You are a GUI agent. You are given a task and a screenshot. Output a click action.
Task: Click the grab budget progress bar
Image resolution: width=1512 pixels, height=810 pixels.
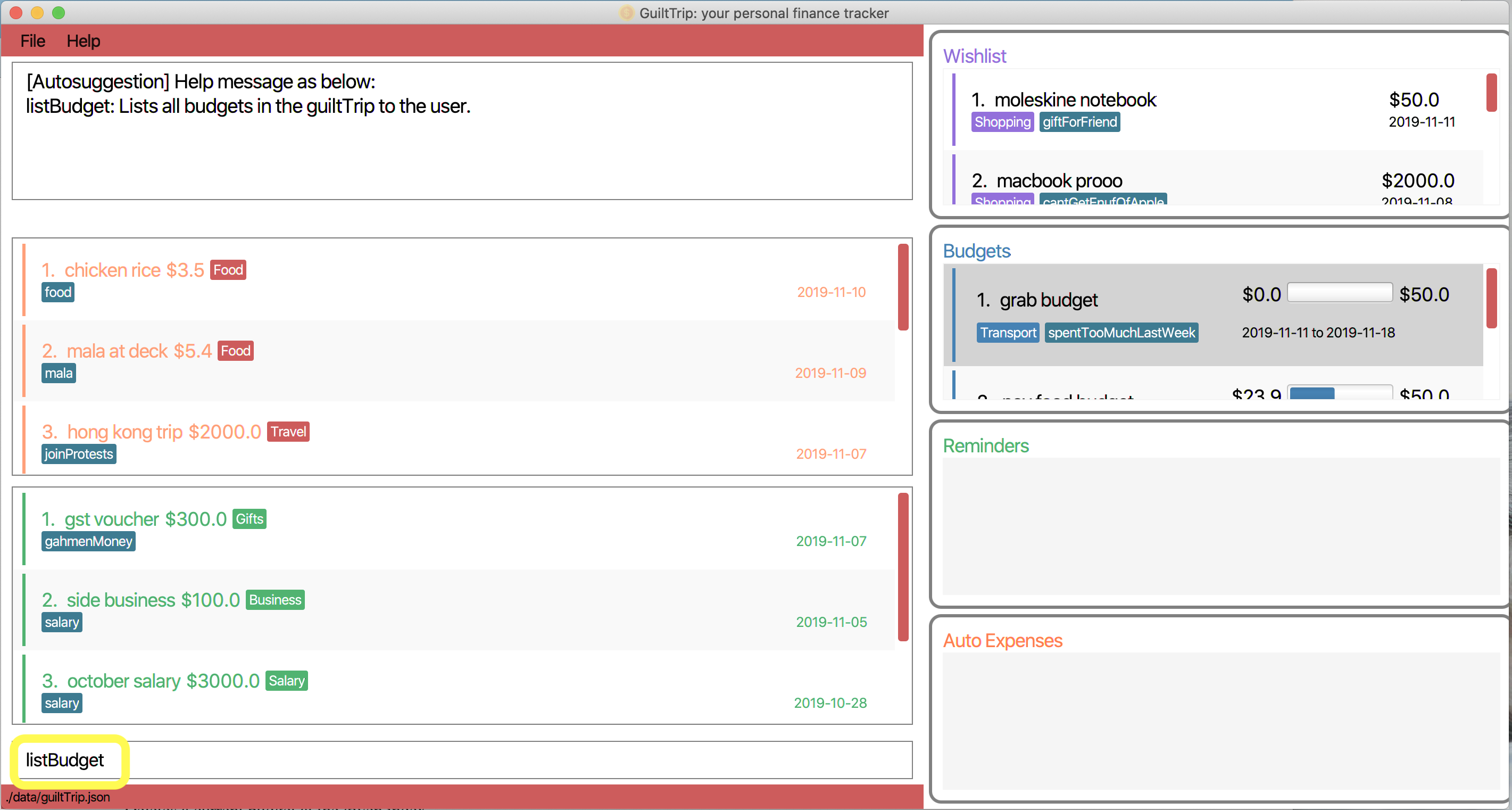[x=1340, y=292]
